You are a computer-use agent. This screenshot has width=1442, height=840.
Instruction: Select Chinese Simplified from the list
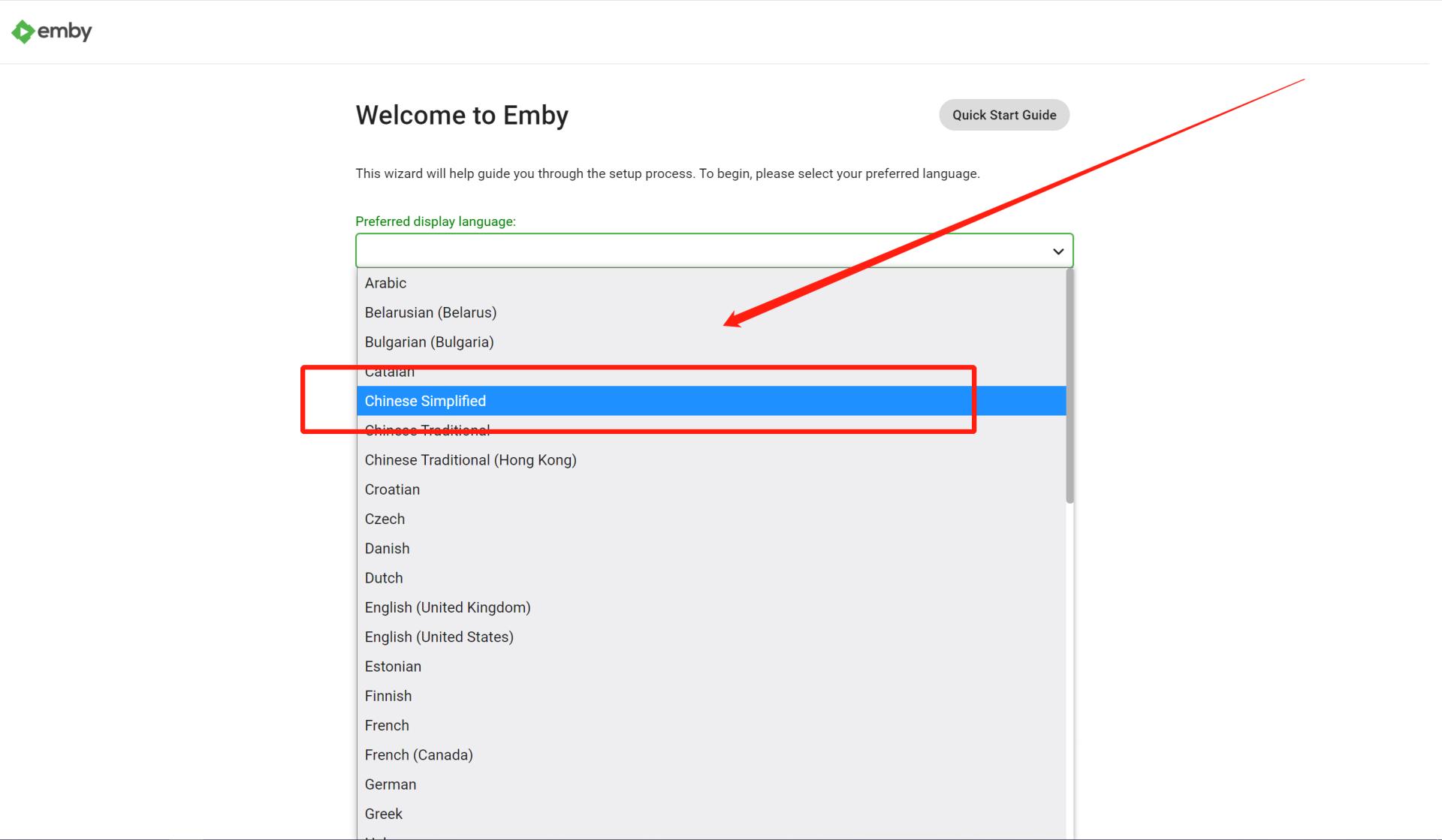tap(425, 401)
